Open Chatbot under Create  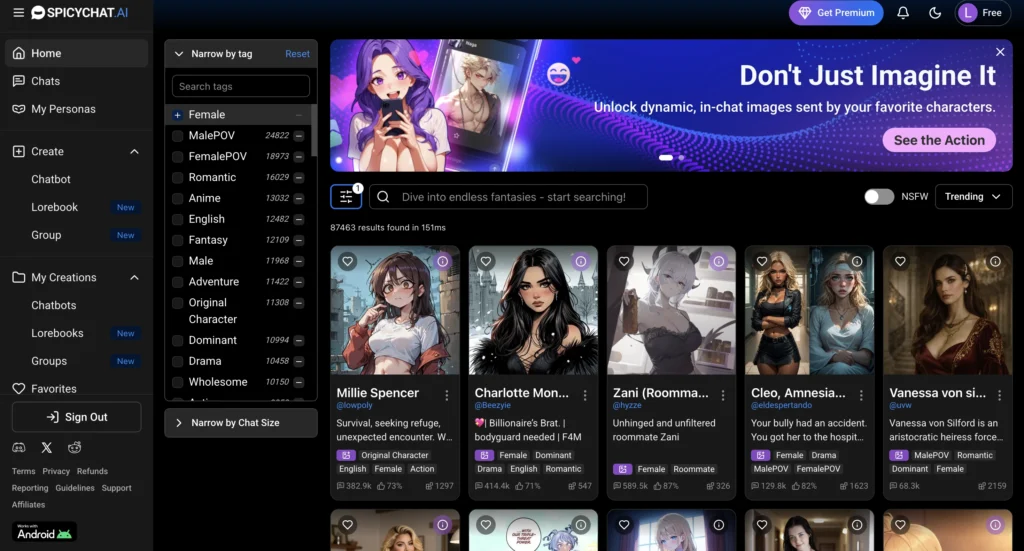pos(51,179)
